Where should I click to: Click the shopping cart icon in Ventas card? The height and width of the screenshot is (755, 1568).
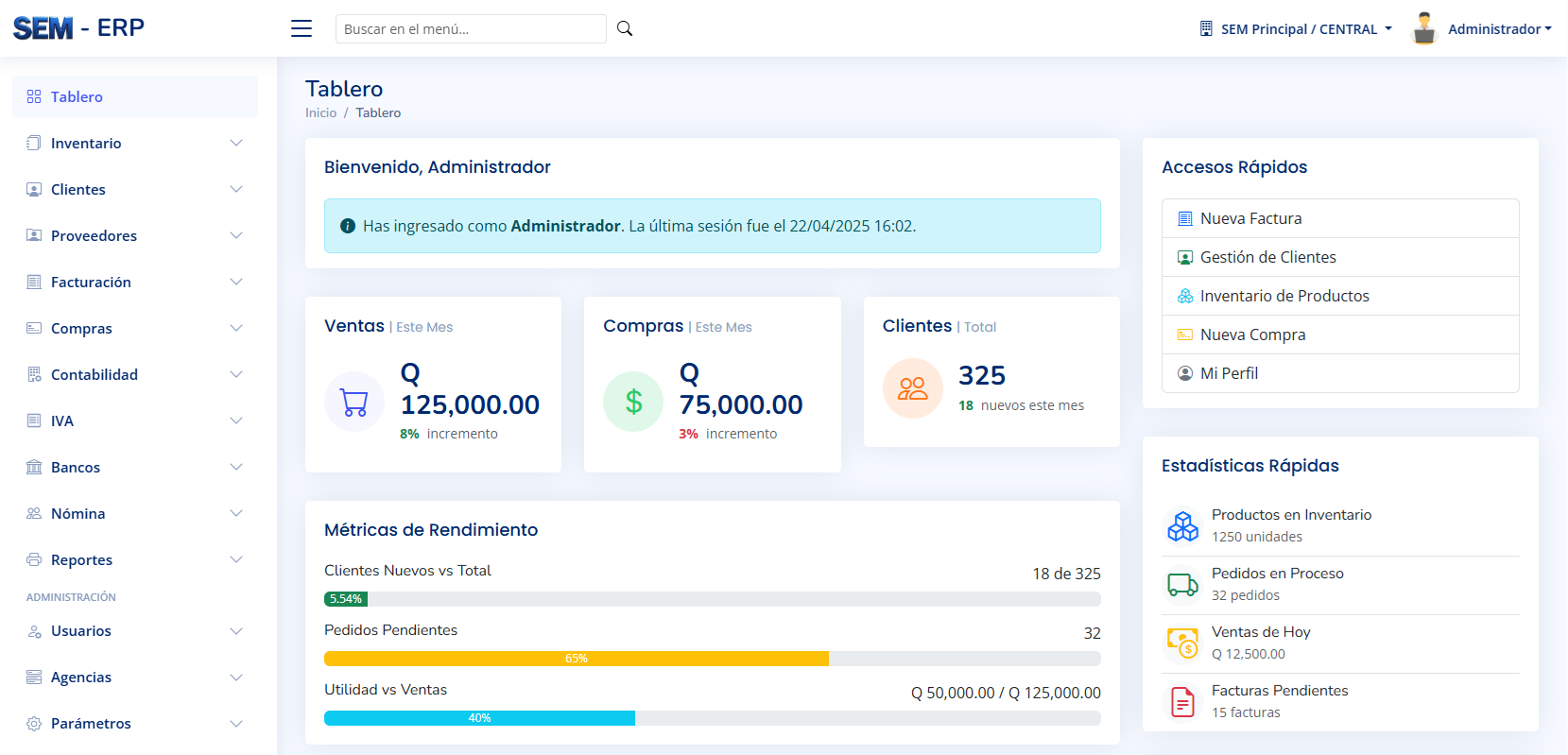click(x=354, y=403)
